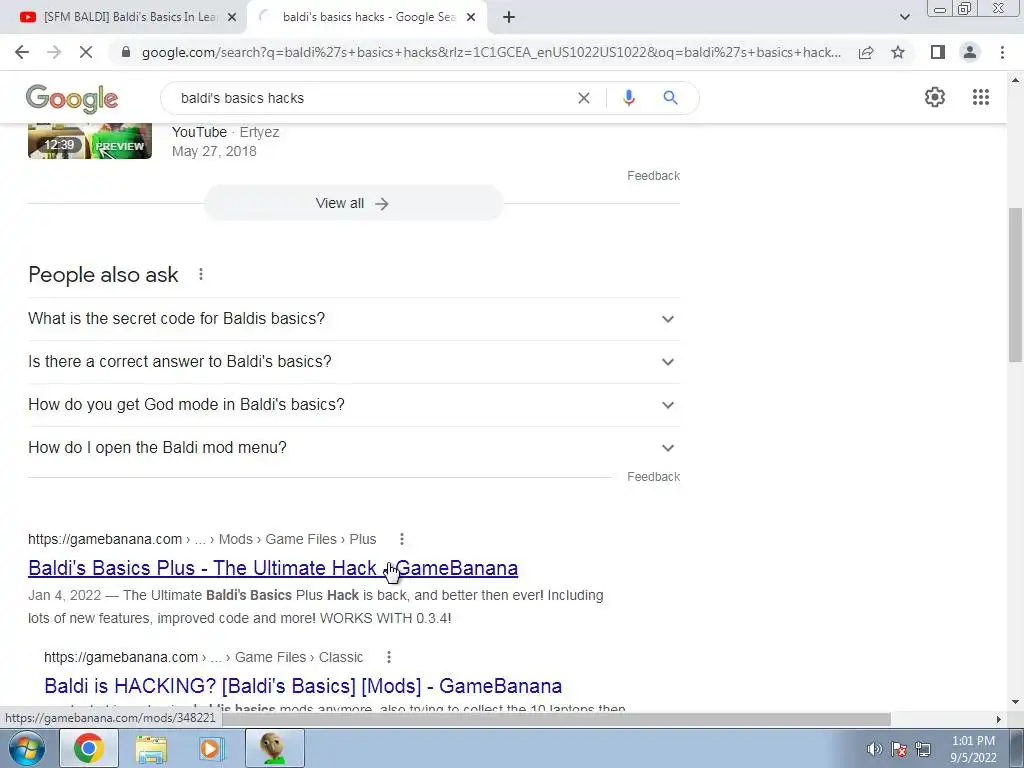
Task: Click the blue magnifier search icon
Action: click(670, 98)
